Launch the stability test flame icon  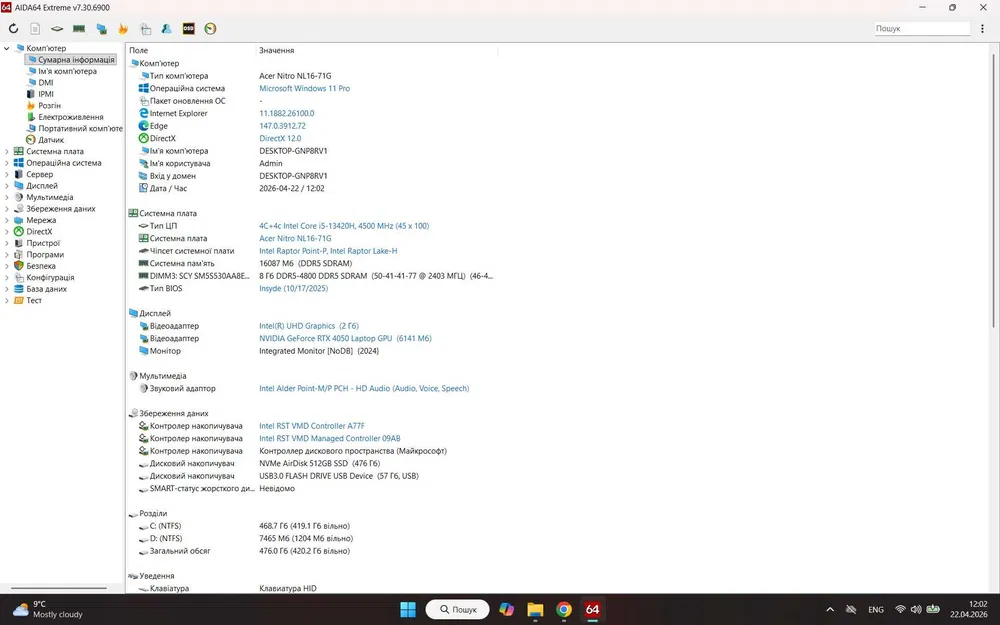coord(123,29)
